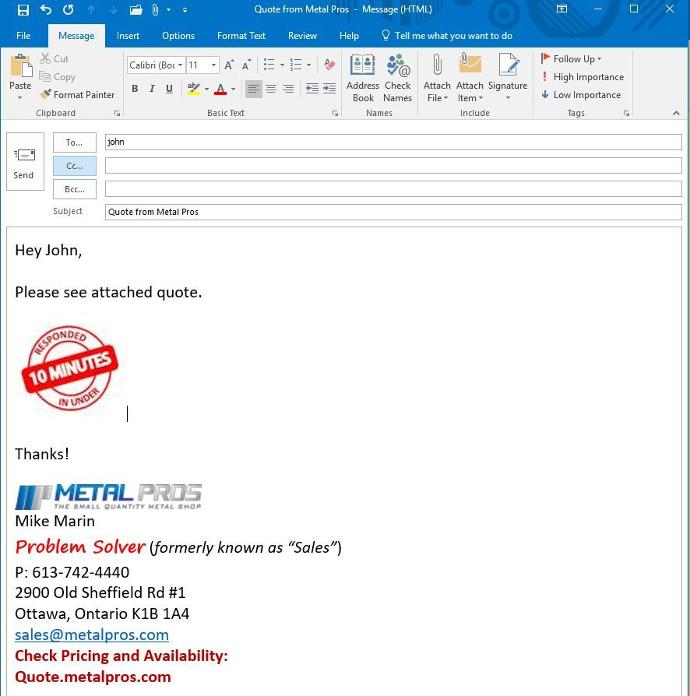Switch to the Insert tab

pos(128,36)
